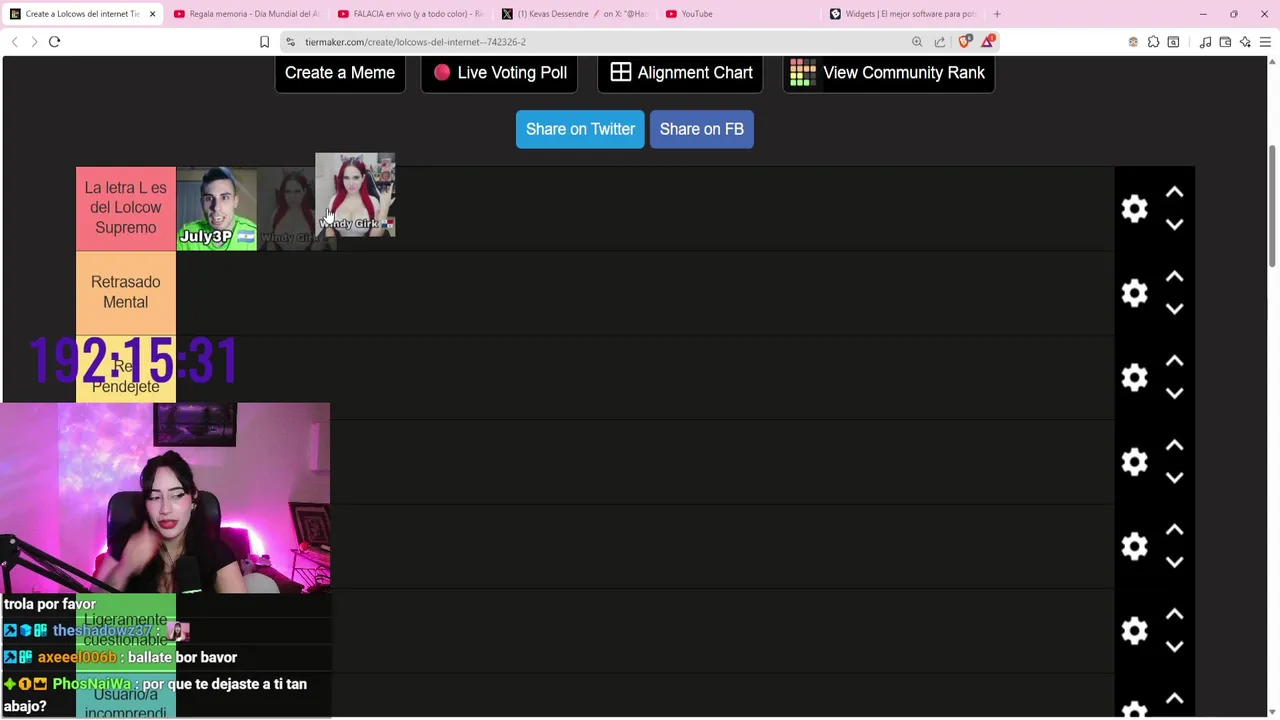Move 'Ligeramente cuestionable' row down
Viewport: 1280px width, 720px height.
[1174, 646]
